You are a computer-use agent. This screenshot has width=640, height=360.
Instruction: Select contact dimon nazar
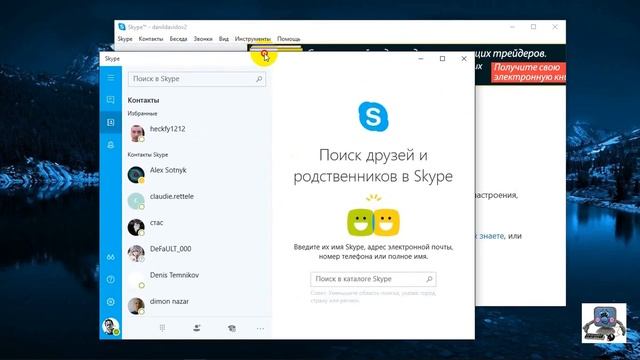[197, 305]
